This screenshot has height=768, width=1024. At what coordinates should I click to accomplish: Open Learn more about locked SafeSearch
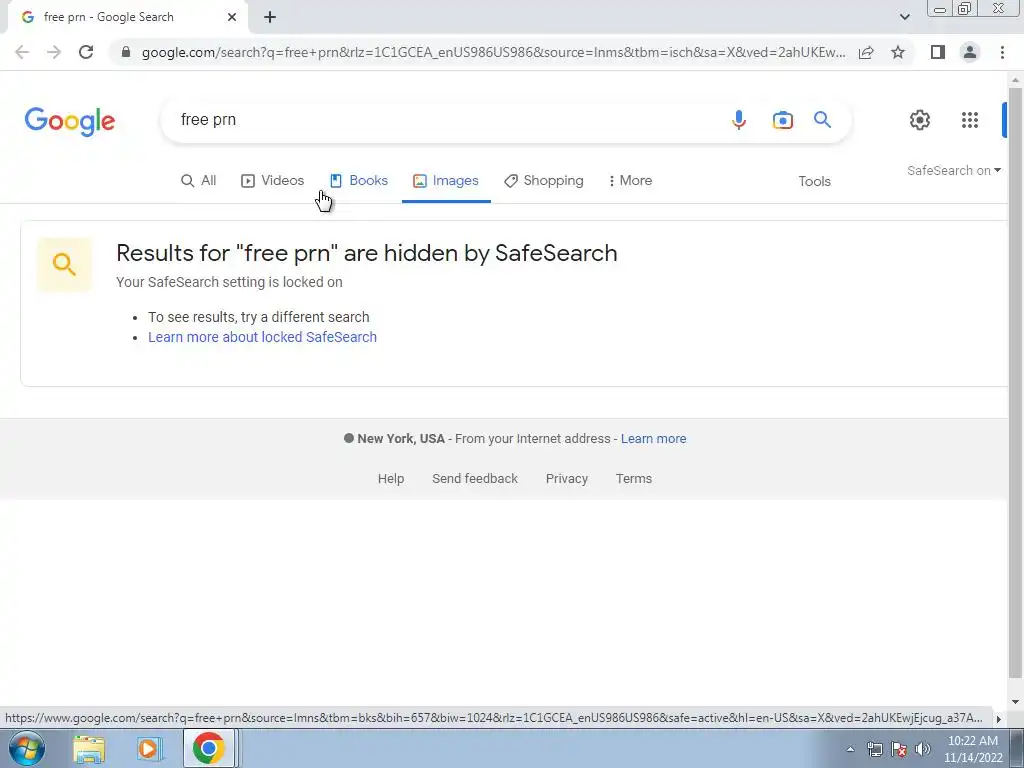[x=263, y=337]
